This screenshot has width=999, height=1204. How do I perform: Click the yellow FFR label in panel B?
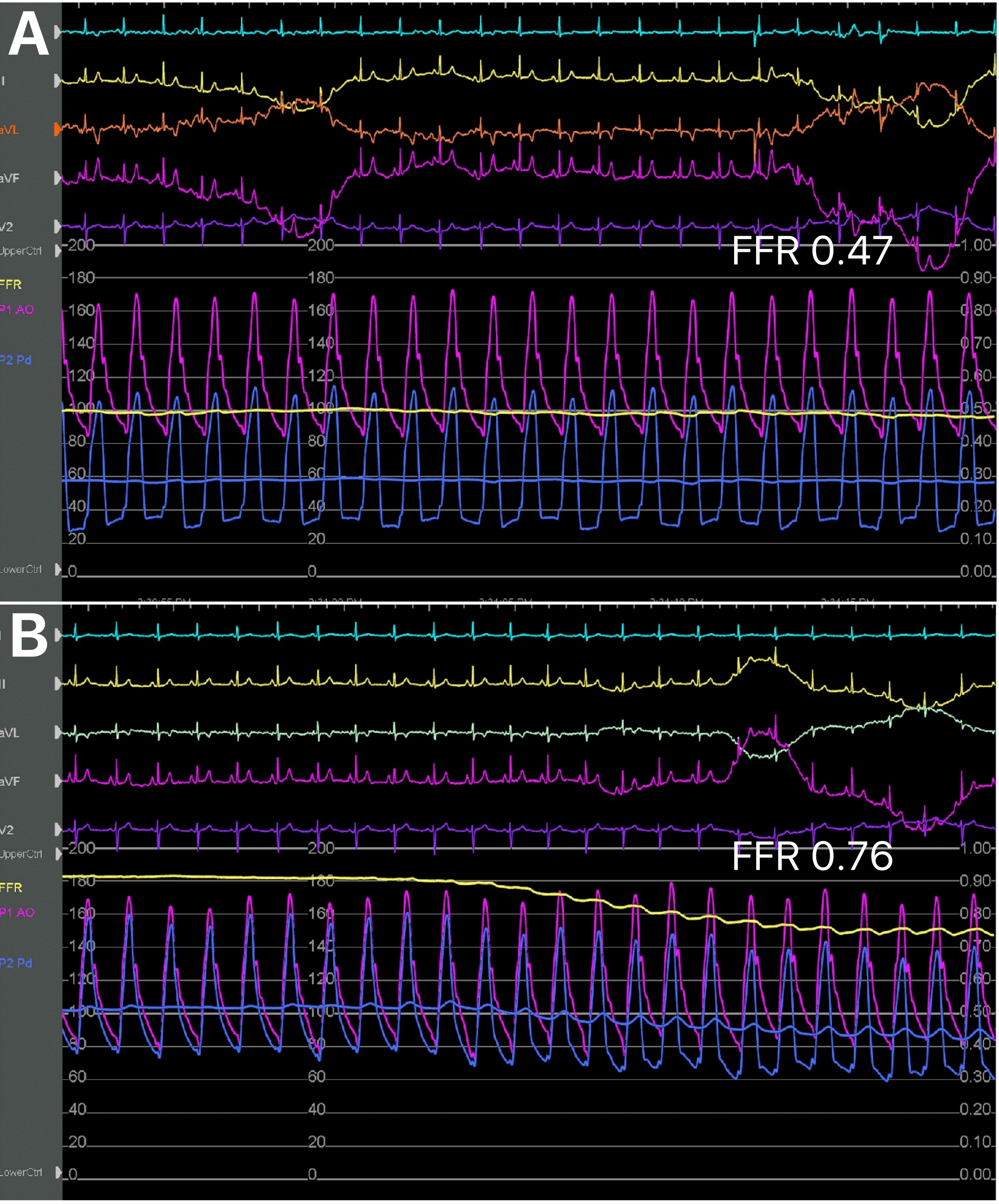[11, 888]
